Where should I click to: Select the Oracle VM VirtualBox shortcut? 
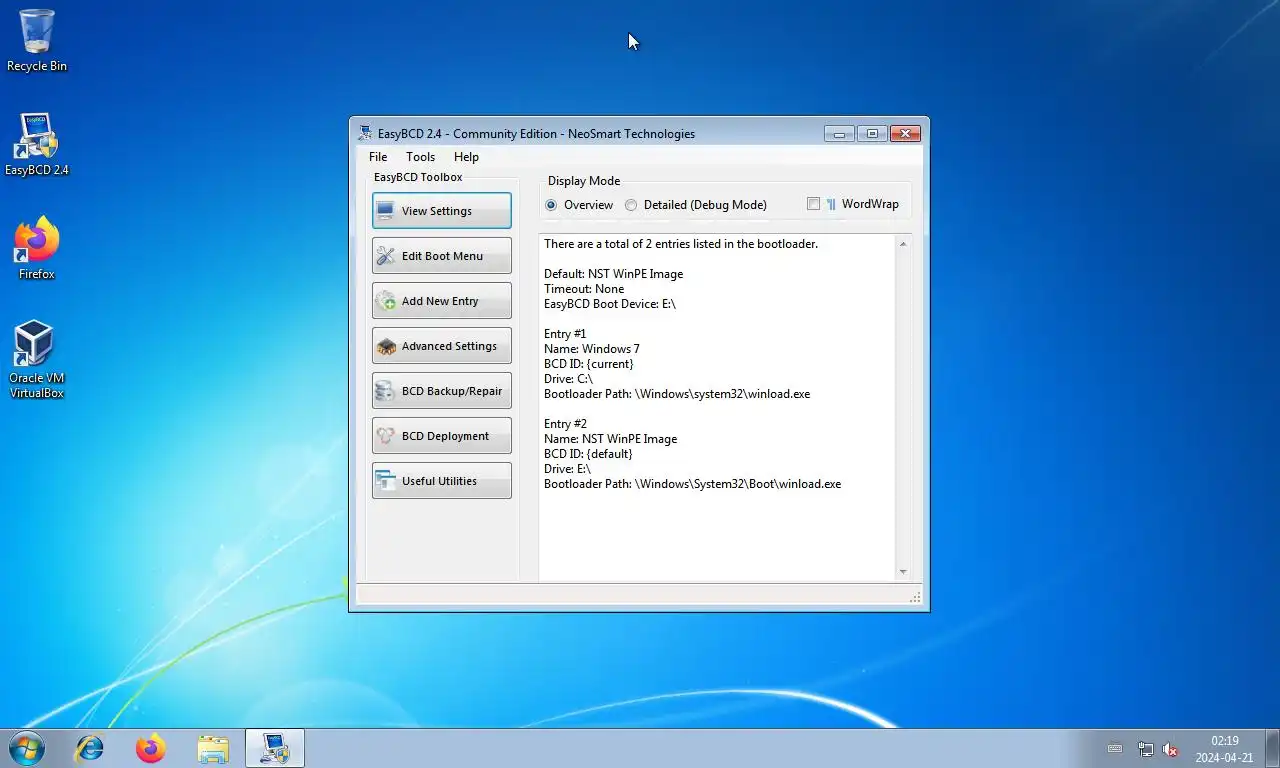click(x=37, y=360)
